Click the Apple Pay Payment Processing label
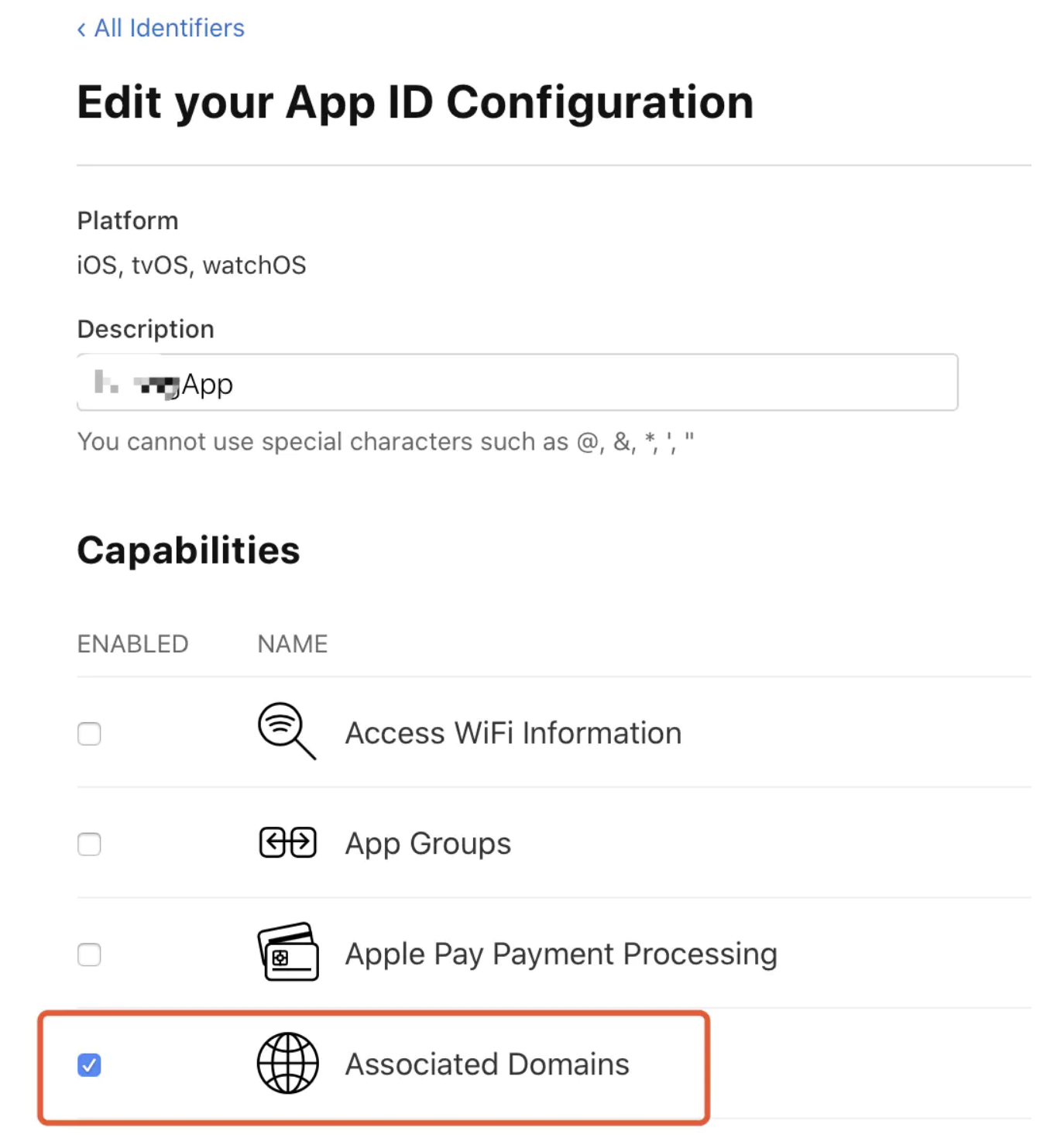The width and height of the screenshot is (1064, 1141). [561, 954]
